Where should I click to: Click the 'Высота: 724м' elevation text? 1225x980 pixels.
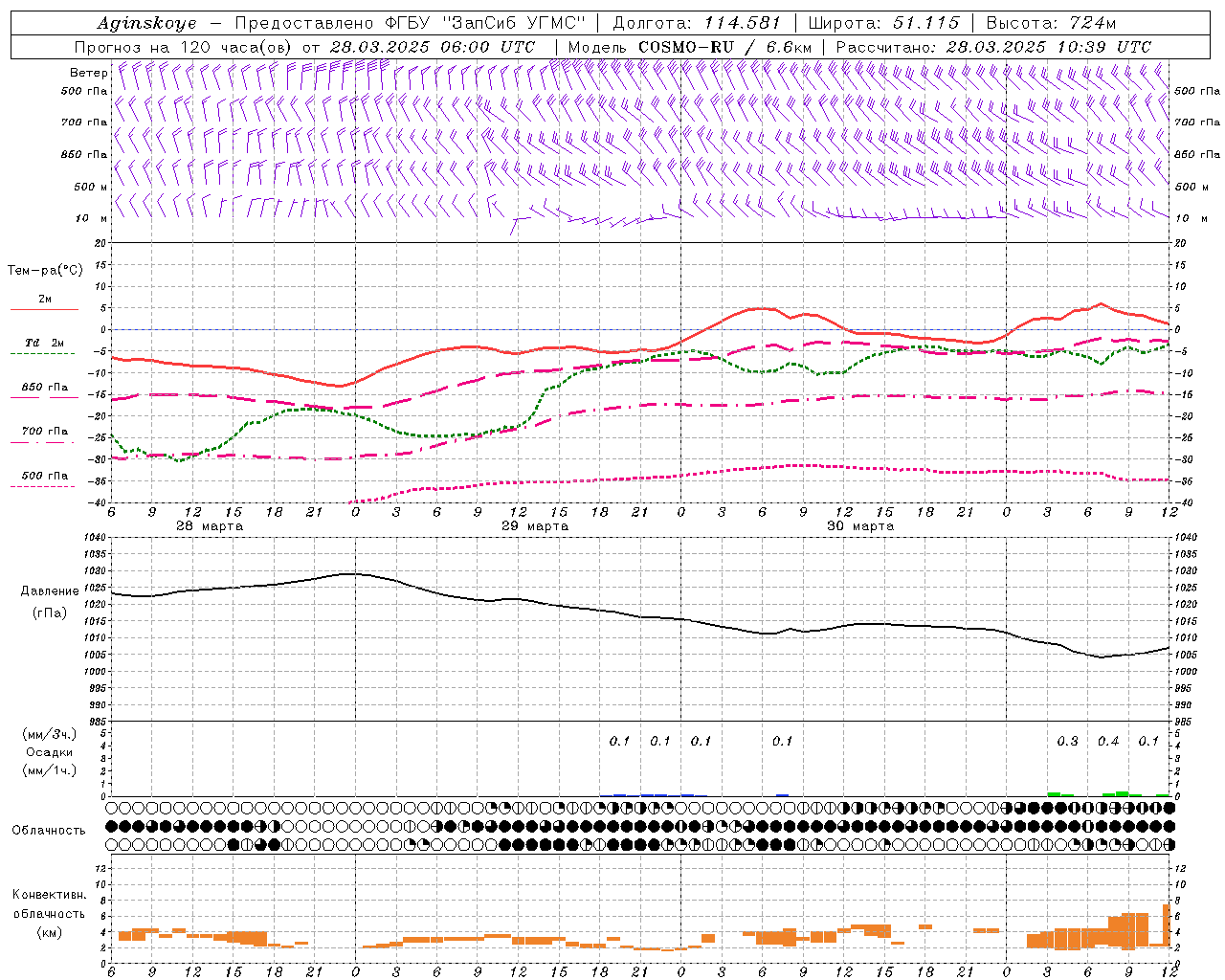click(x=1051, y=24)
